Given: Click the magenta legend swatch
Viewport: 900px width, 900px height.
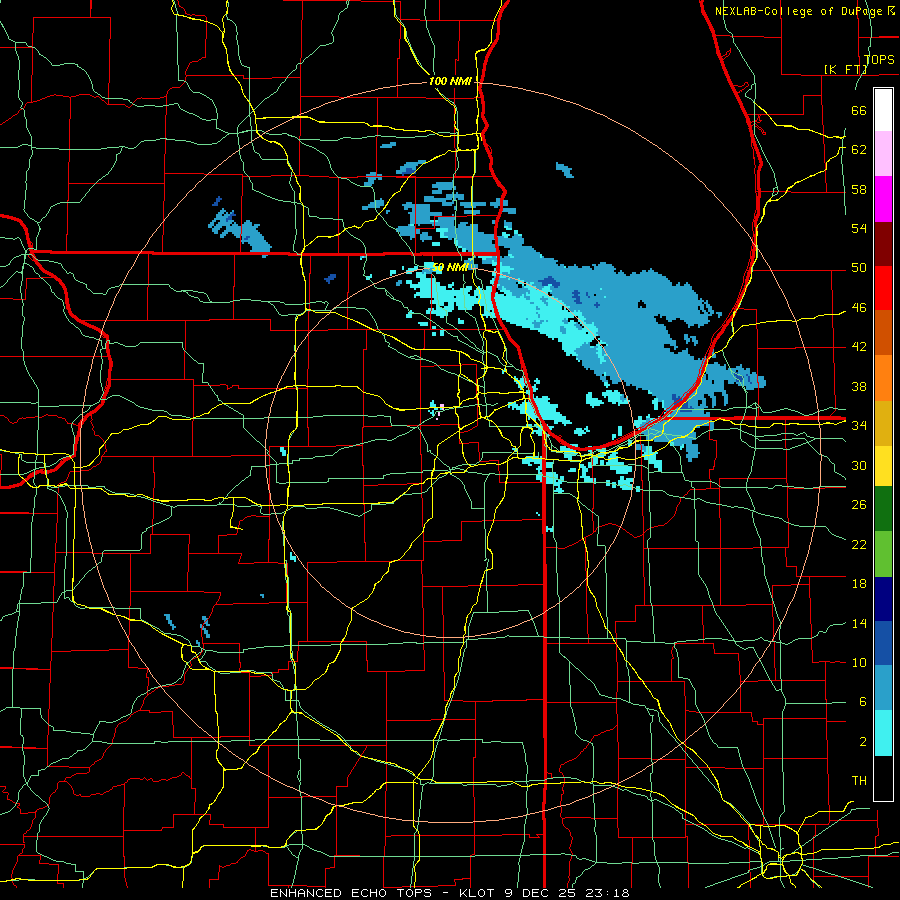Looking at the screenshot, I should [x=883, y=199].
